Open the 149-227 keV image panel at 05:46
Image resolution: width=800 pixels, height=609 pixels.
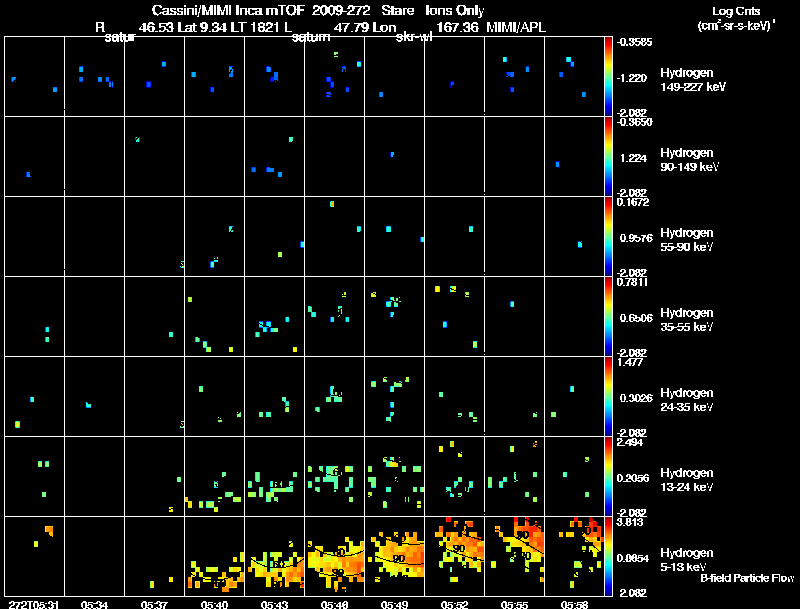pyautogui.click(x=335, y=76)
